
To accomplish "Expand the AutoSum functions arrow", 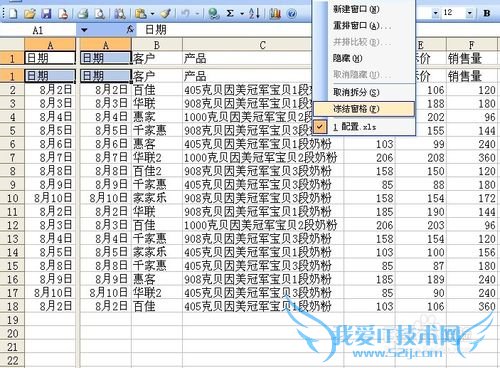I will coord(242,14).
